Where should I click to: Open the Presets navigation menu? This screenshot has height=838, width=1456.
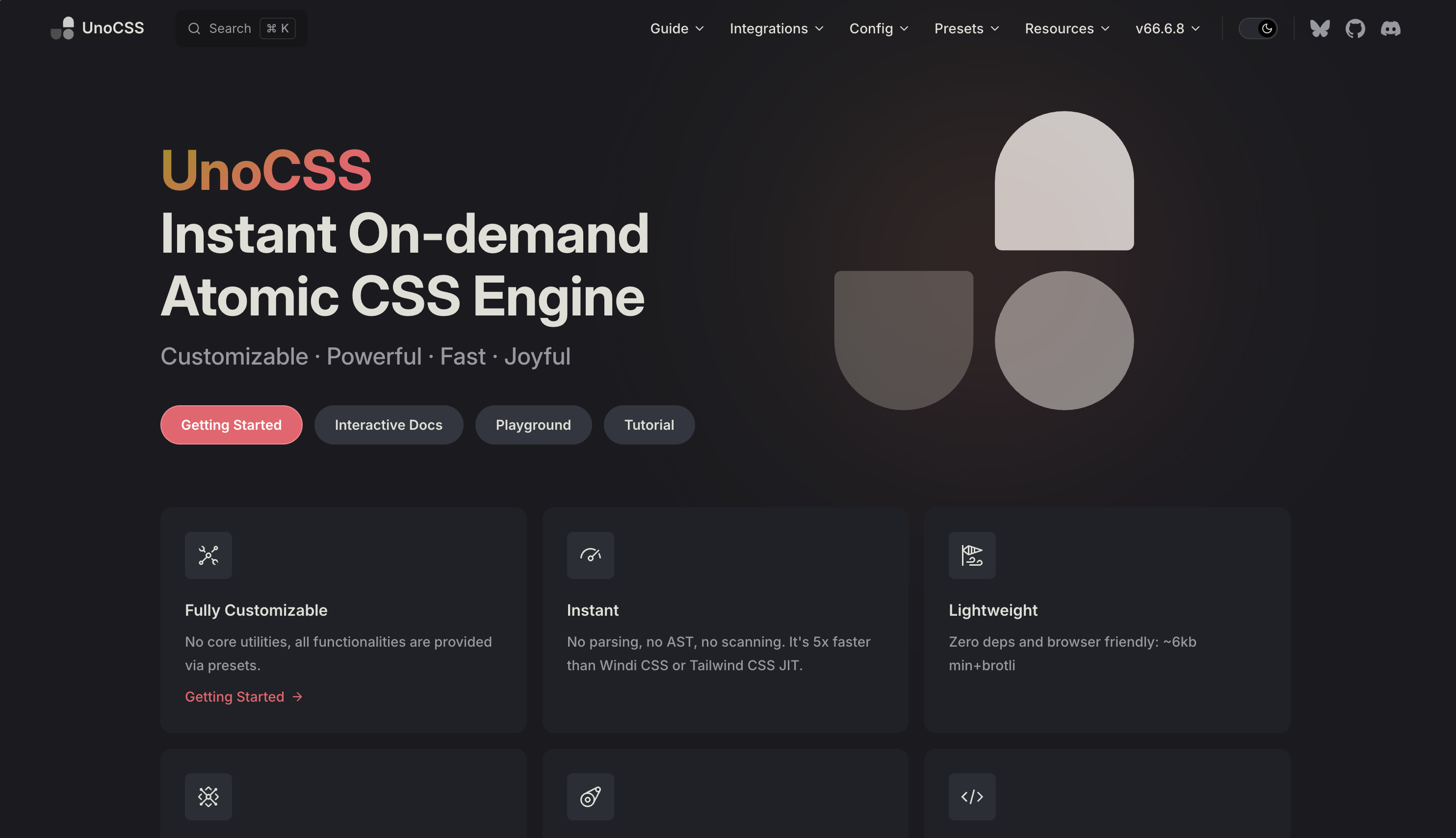966,28
